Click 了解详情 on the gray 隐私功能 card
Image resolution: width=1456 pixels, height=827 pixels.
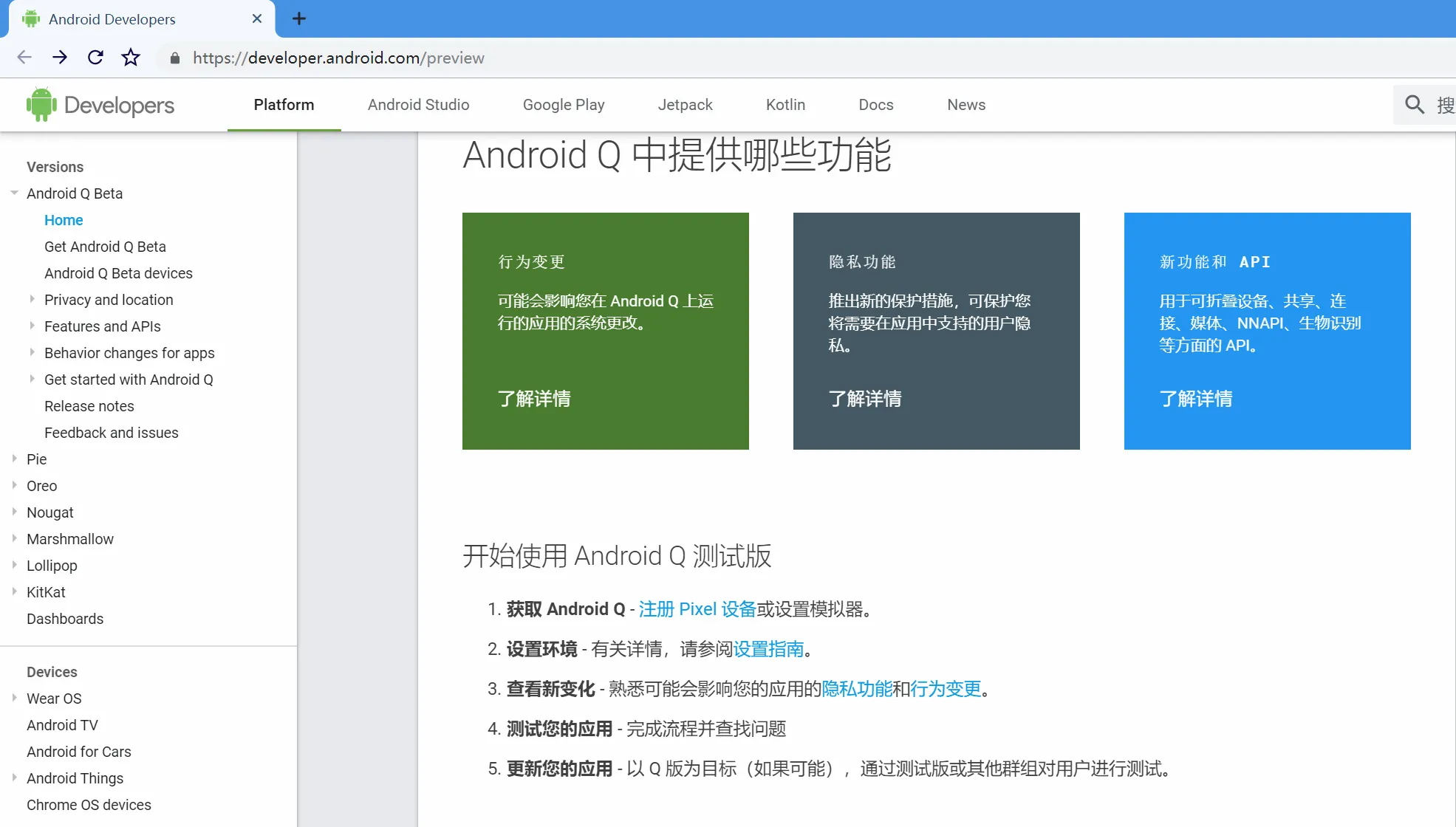point(865,399)
